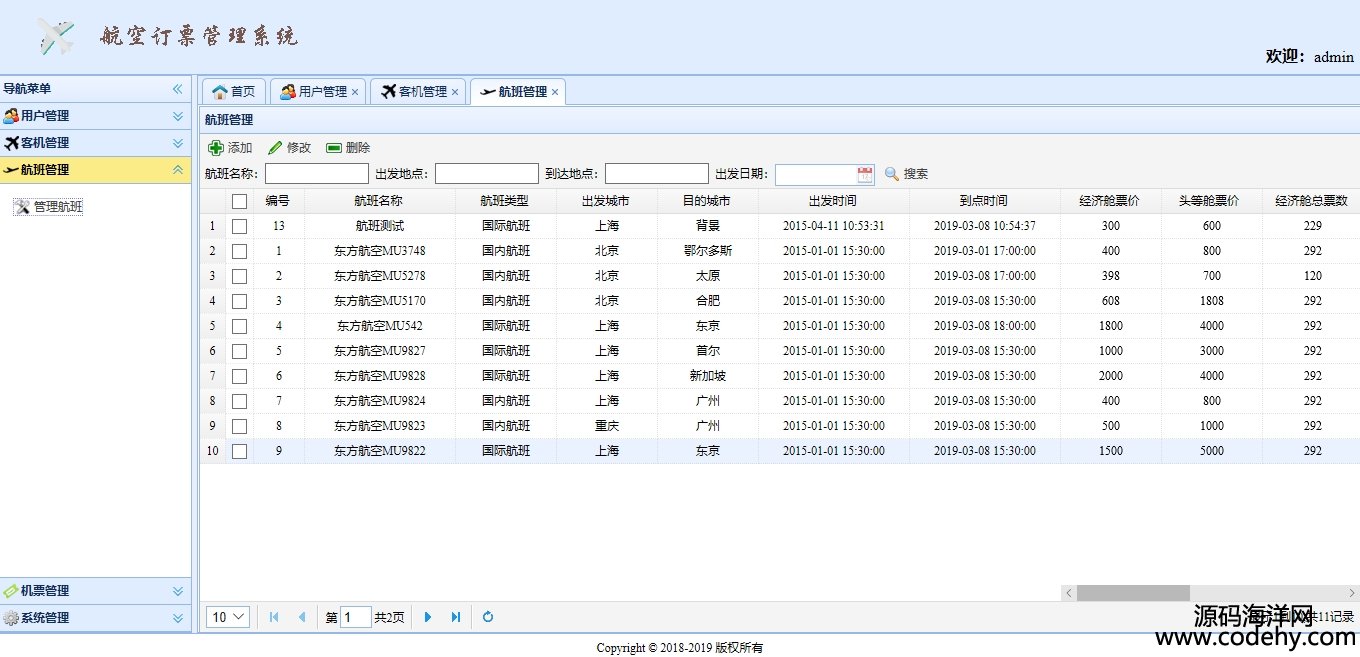The width and height of the screenshot is (1360, 657).
Task: Check the row for 东方航空MU5170
Action: point(239,301)
